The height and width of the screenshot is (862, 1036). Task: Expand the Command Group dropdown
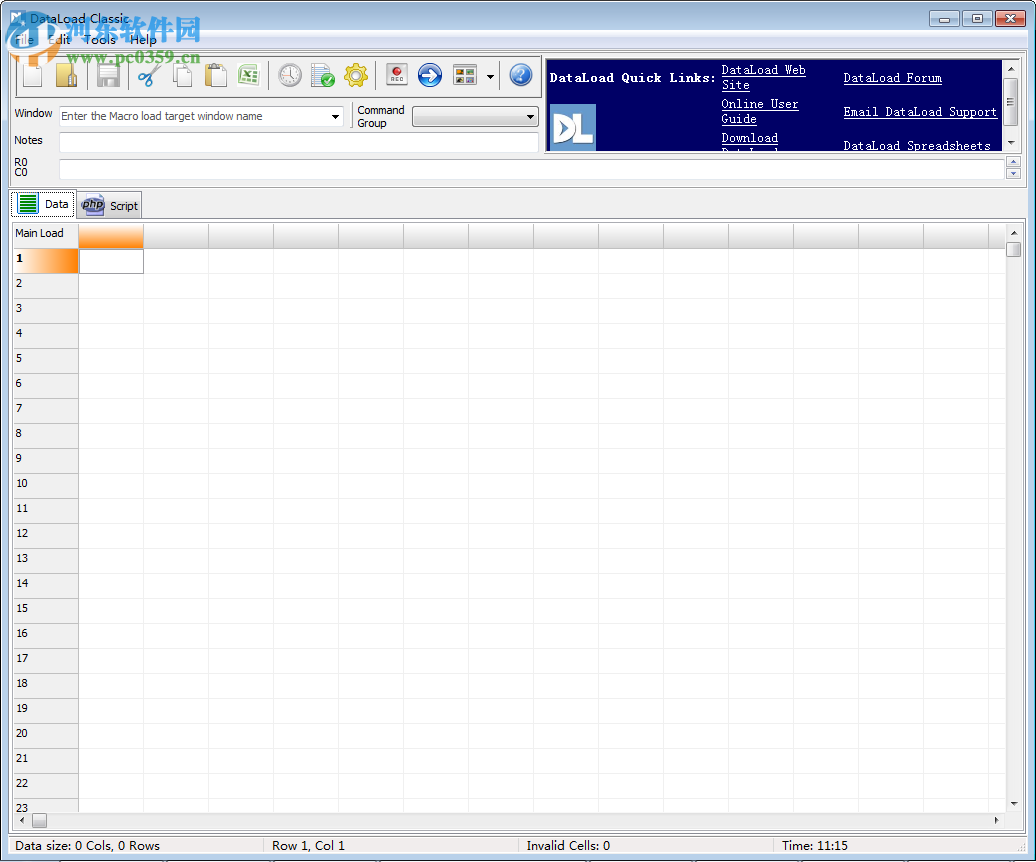(x=529, y=116)
